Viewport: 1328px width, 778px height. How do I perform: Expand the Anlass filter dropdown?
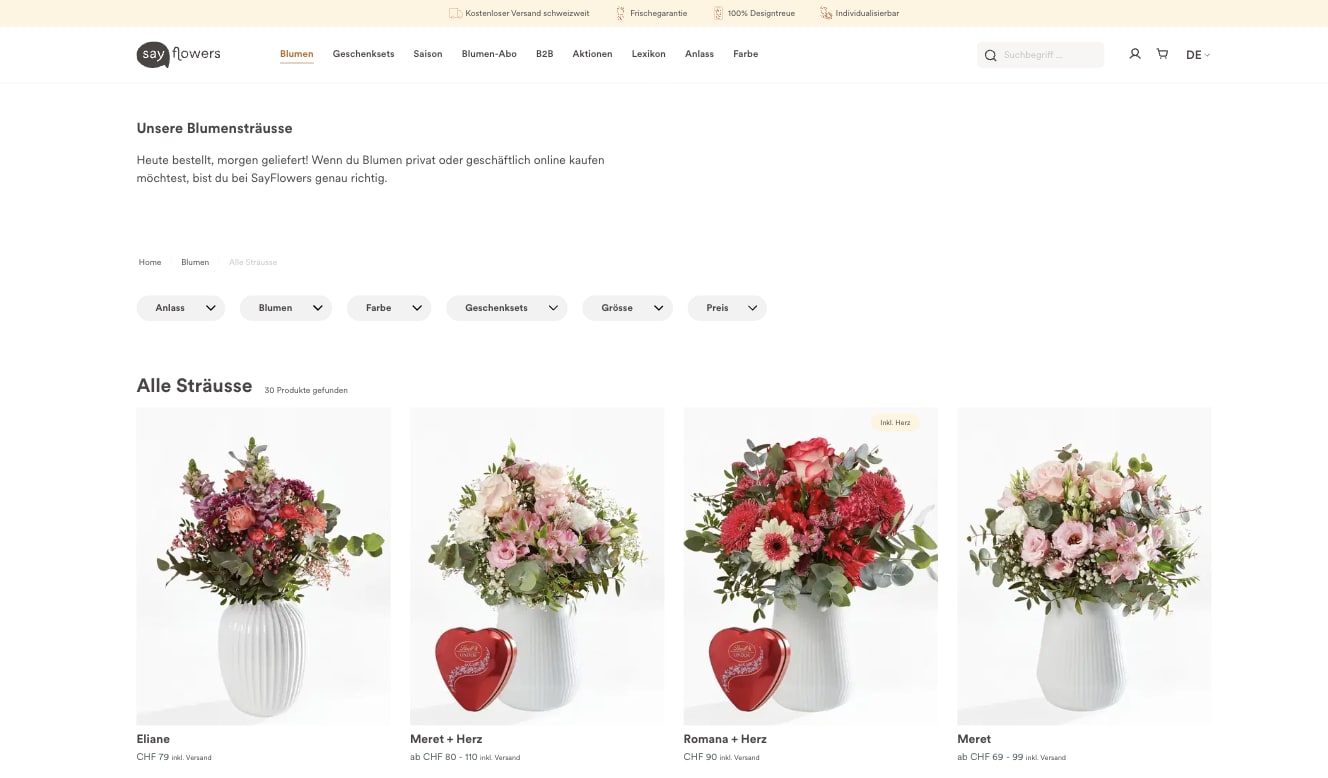181,308
